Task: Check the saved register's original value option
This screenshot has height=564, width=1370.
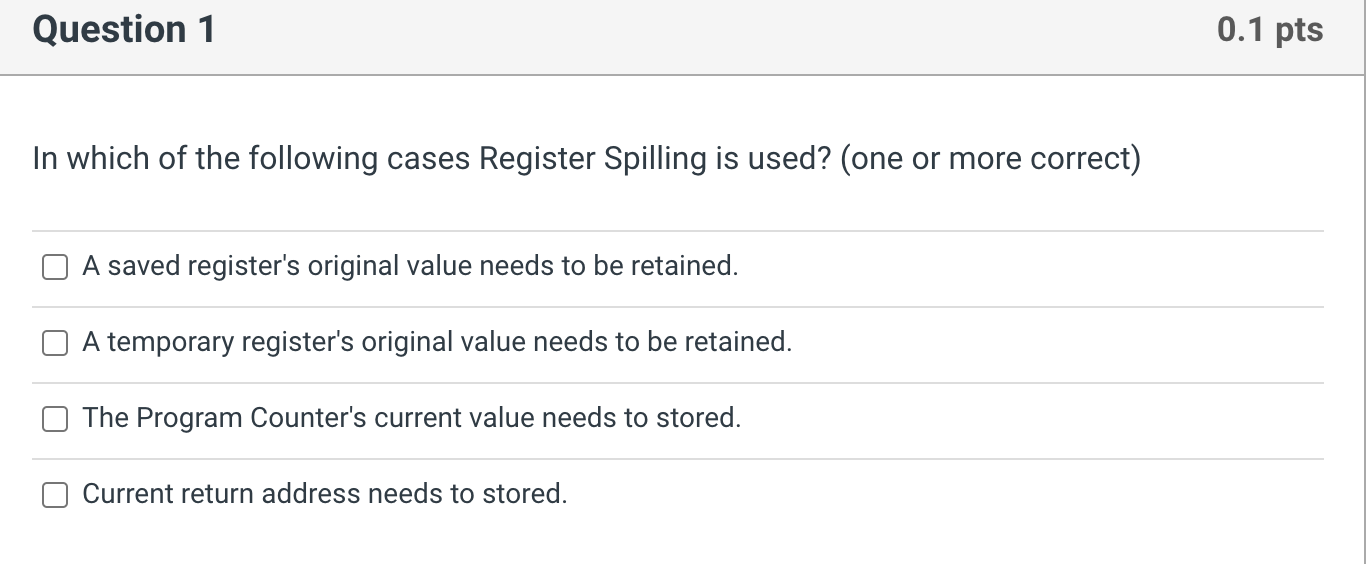Action: click(x=55, y=267)
